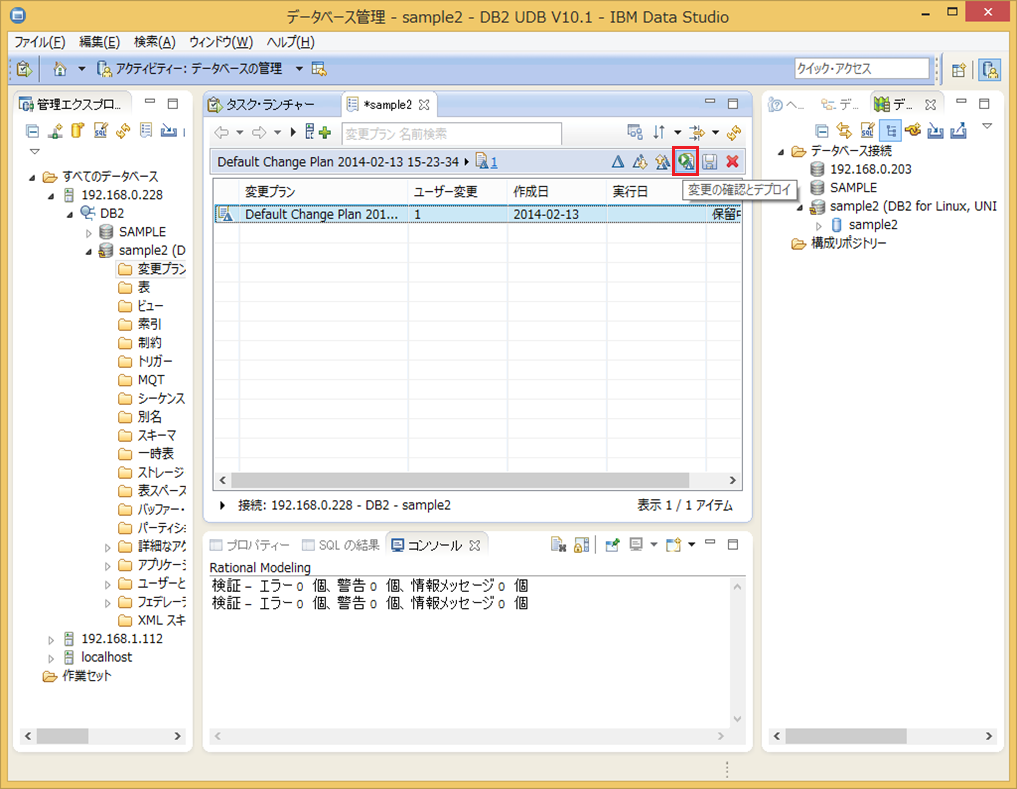Open the activity dropdown next to データベースの管理
The height and width of the screenshot is (789, 1017).
click(x=299, y=69)
